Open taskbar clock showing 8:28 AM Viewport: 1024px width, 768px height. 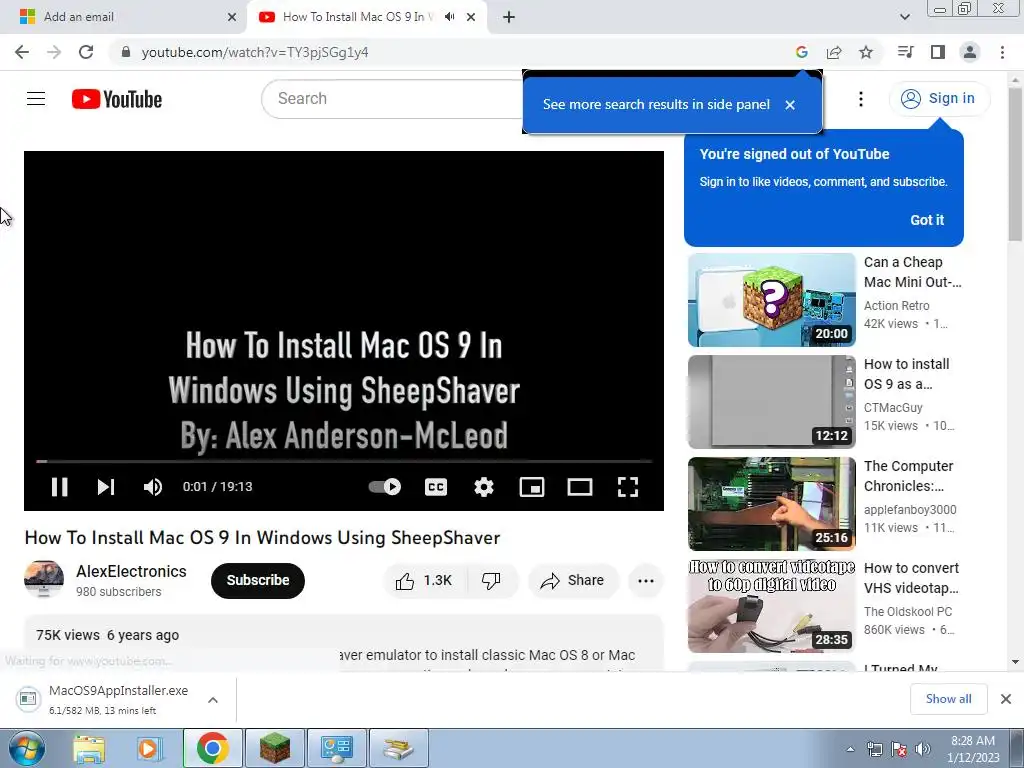pos(973,749)
